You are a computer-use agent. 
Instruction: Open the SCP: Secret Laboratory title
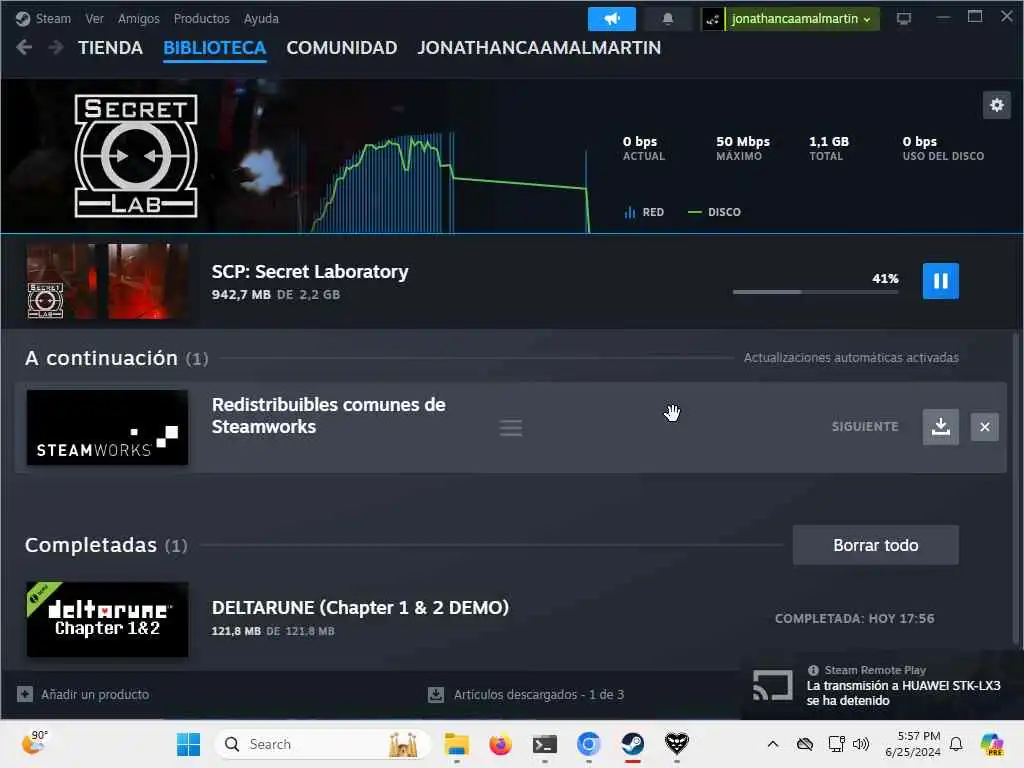pyautogui.click(x=310, y=272)
